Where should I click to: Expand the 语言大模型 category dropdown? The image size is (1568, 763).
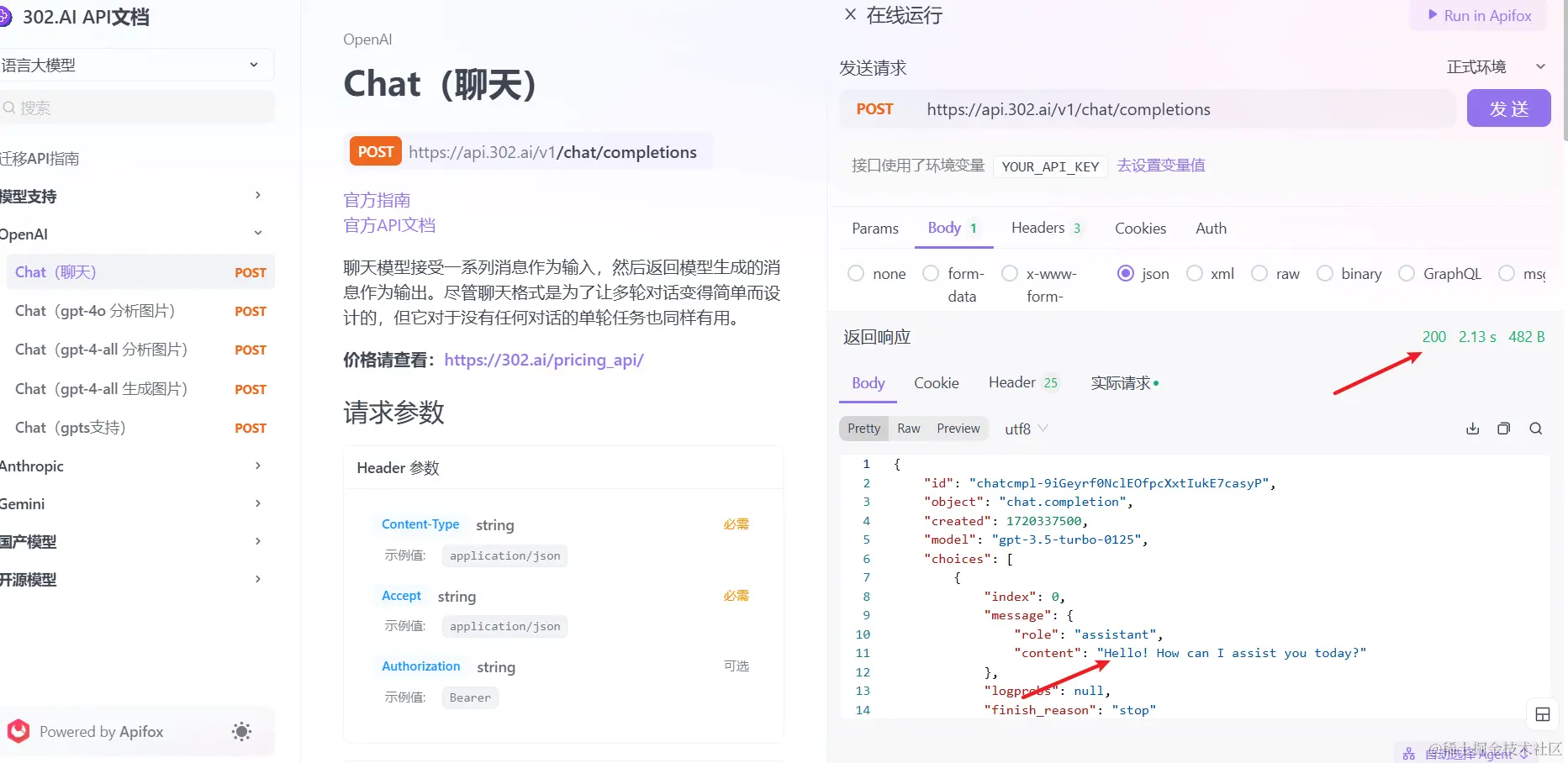(254, 64)
